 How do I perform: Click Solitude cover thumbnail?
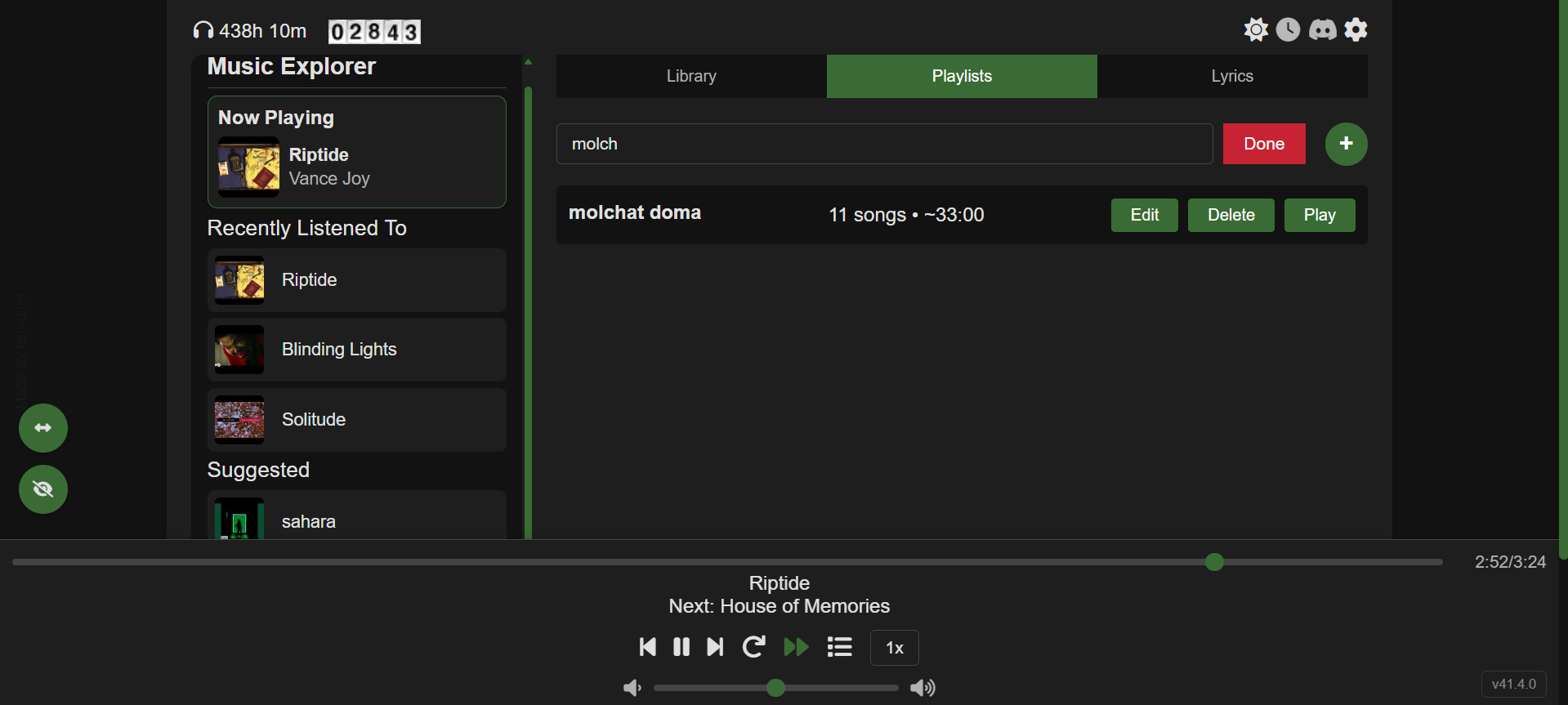[x=239, y=420]
